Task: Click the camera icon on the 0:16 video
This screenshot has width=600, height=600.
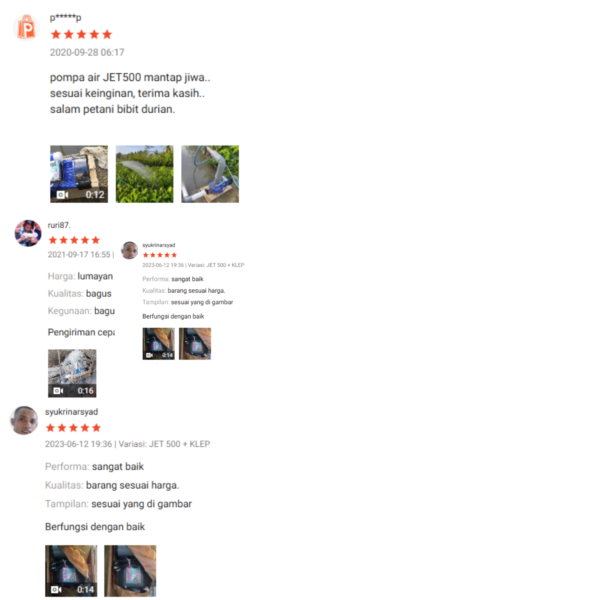Action: (58, 391)
